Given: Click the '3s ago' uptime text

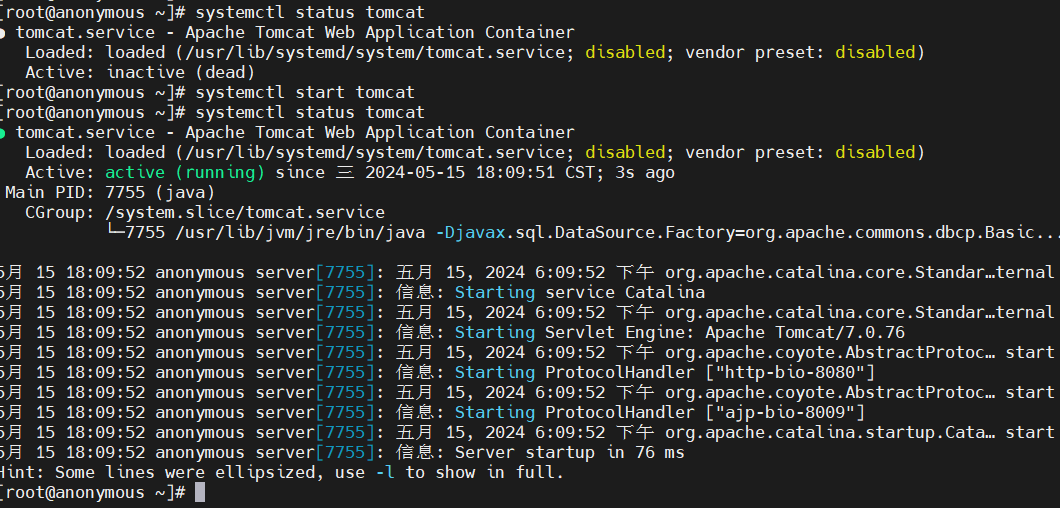Looking at the screenshot, I should point(645,172).
